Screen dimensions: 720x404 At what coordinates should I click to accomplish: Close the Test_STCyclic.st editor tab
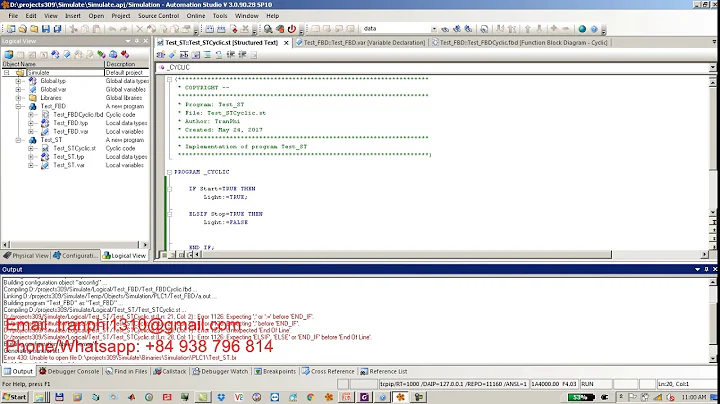[286, 43]
